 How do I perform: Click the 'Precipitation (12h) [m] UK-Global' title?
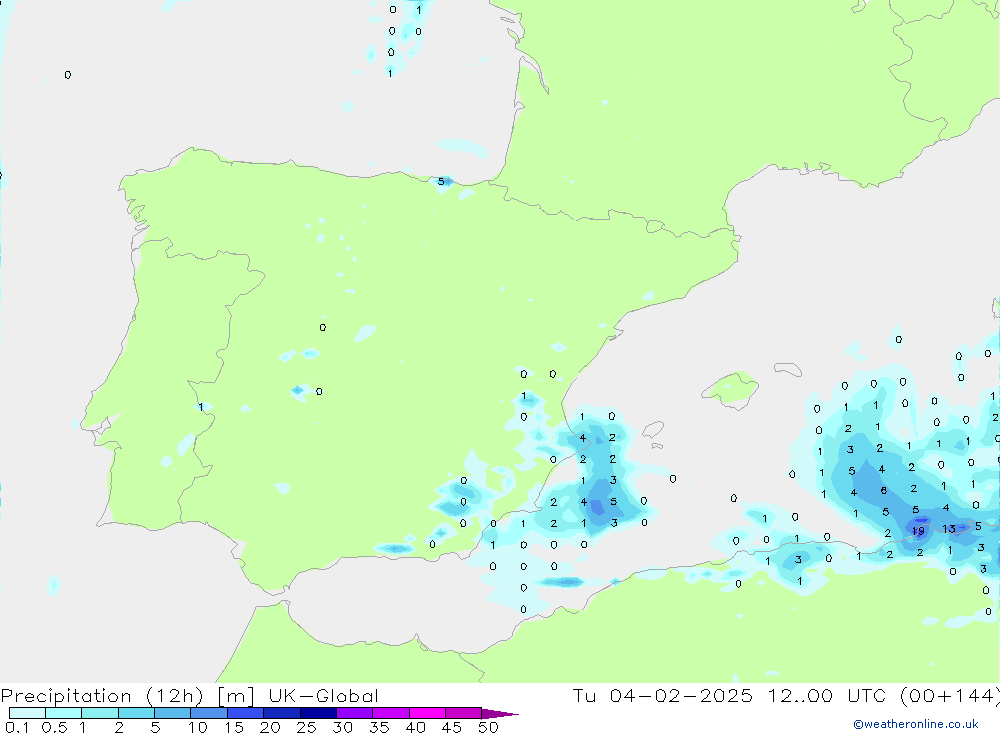tap(189, 695)
